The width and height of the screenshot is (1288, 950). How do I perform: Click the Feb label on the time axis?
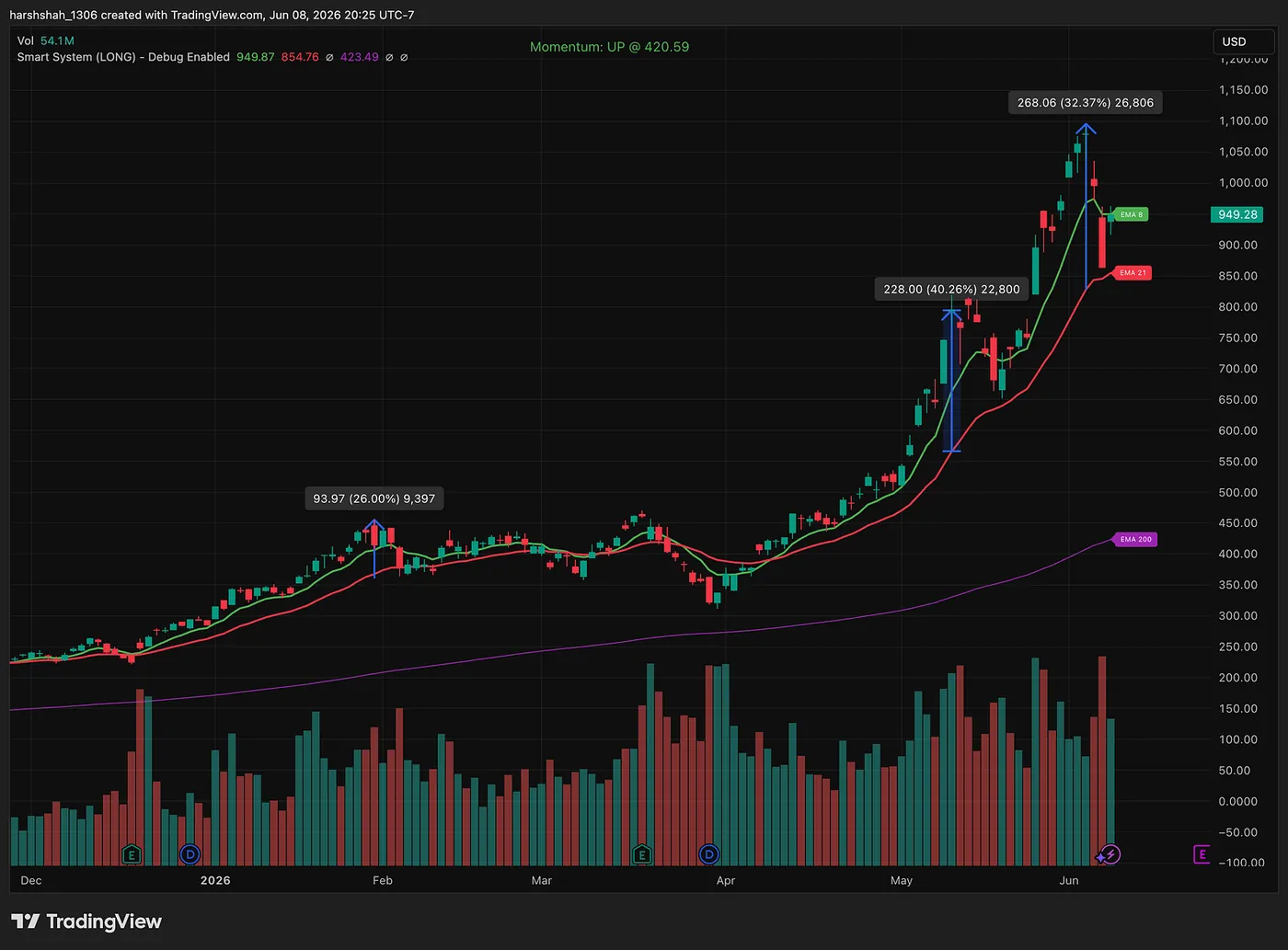tap(383, 880)
